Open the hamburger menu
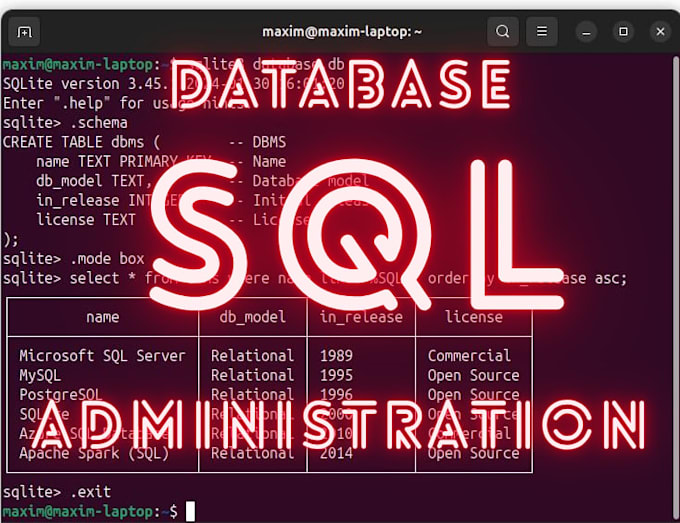This screenshot has width=680, height=523. [542, 32]
